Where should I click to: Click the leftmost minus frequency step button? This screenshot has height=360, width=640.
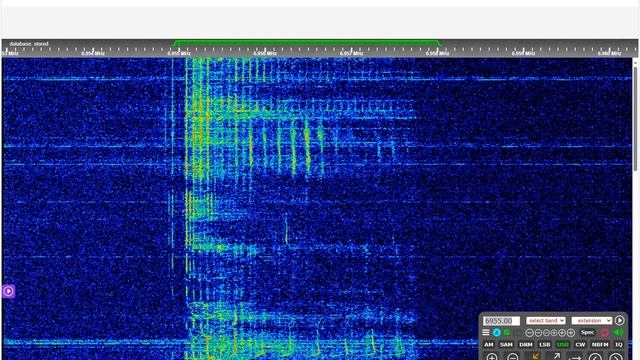click(x=529, y=333)
